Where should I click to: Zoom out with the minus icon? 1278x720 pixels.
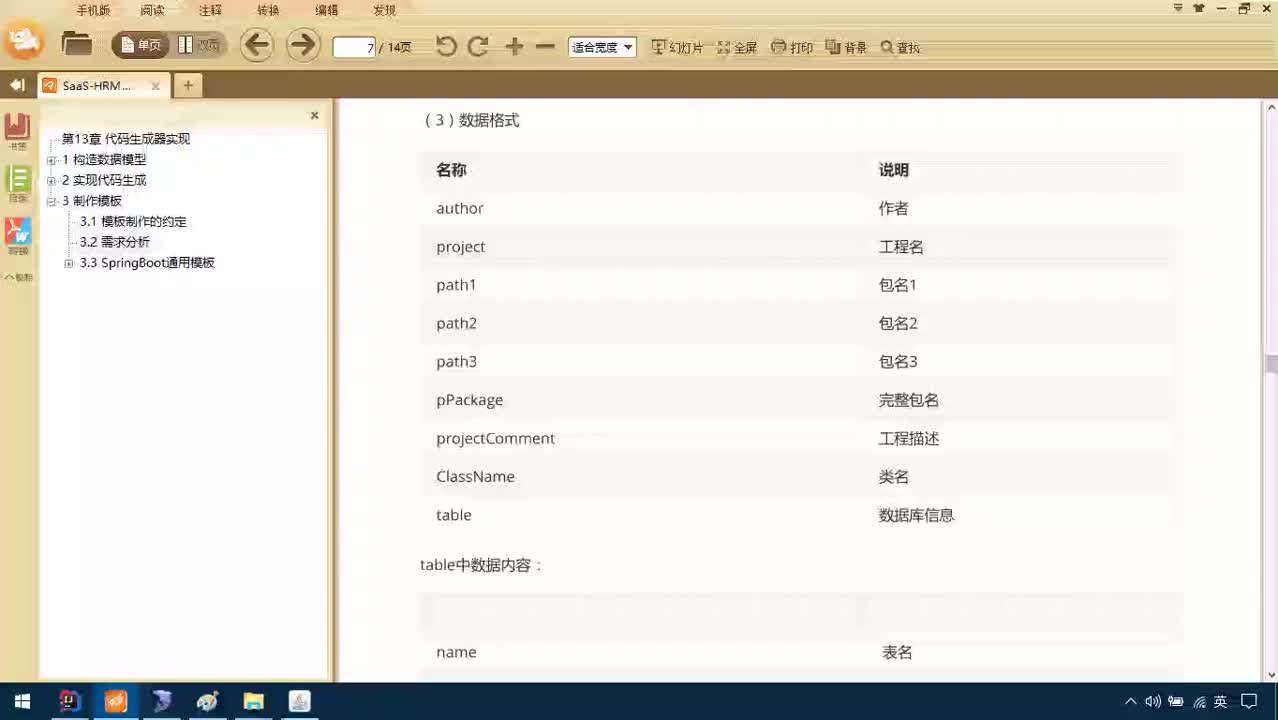(545, 46)
